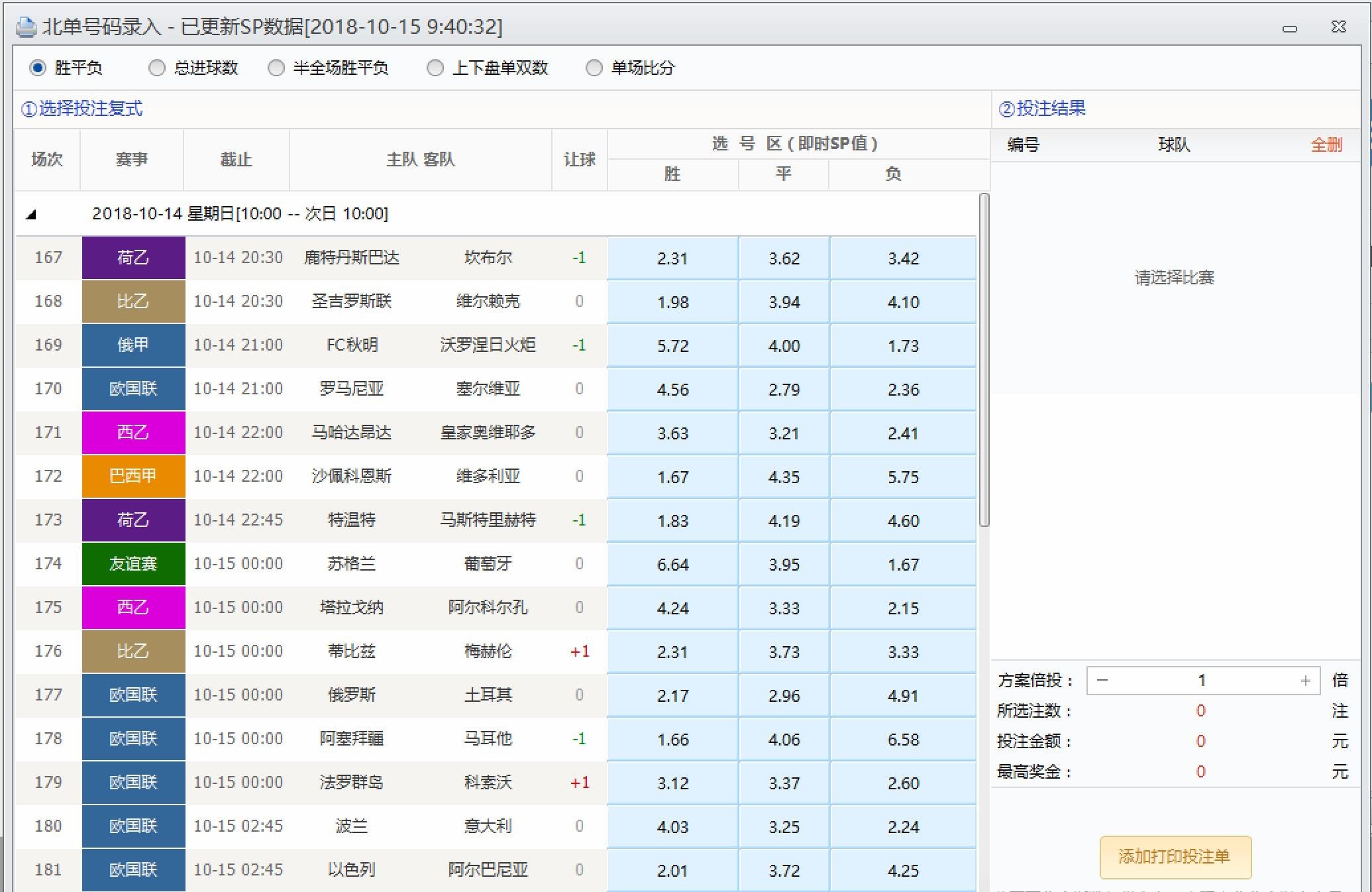Click the 添加打印投注单 button
The width and height of the screenshot is (1372, 892).
(x=1175, y=856)
